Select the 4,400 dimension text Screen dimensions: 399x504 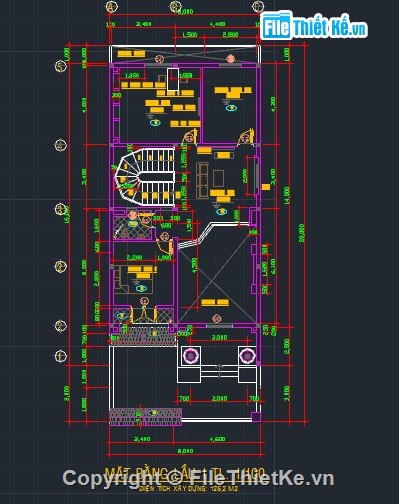[217, 24]
